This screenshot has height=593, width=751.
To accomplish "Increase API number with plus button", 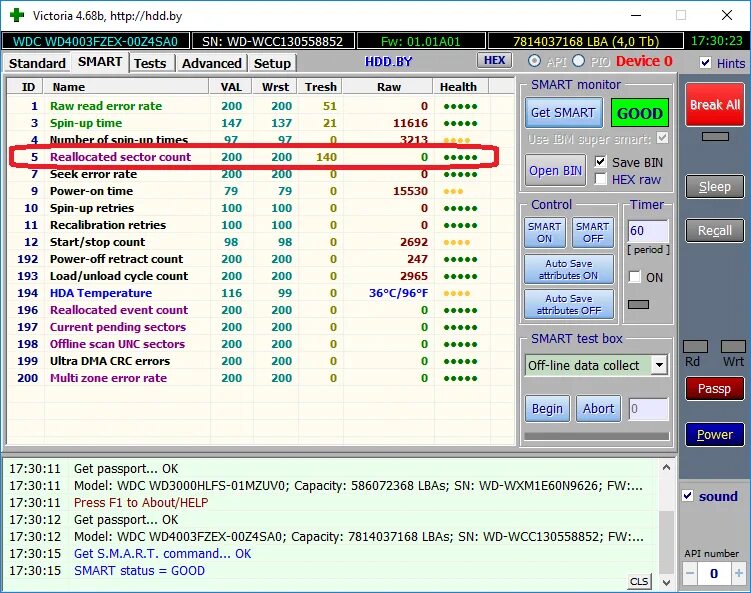I will (x=738, y=573).
